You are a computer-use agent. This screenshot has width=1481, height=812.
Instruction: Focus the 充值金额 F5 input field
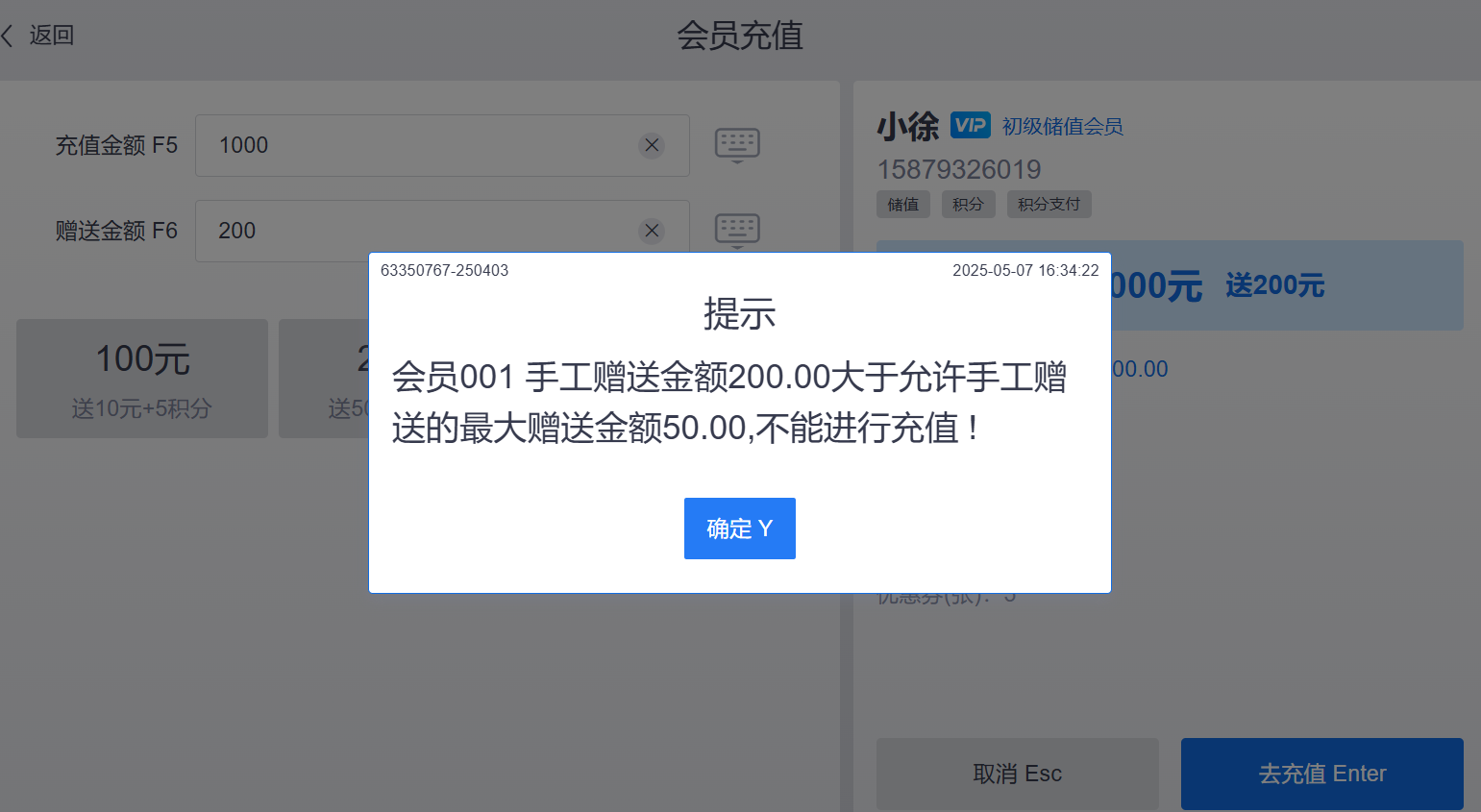click(442, 145)
